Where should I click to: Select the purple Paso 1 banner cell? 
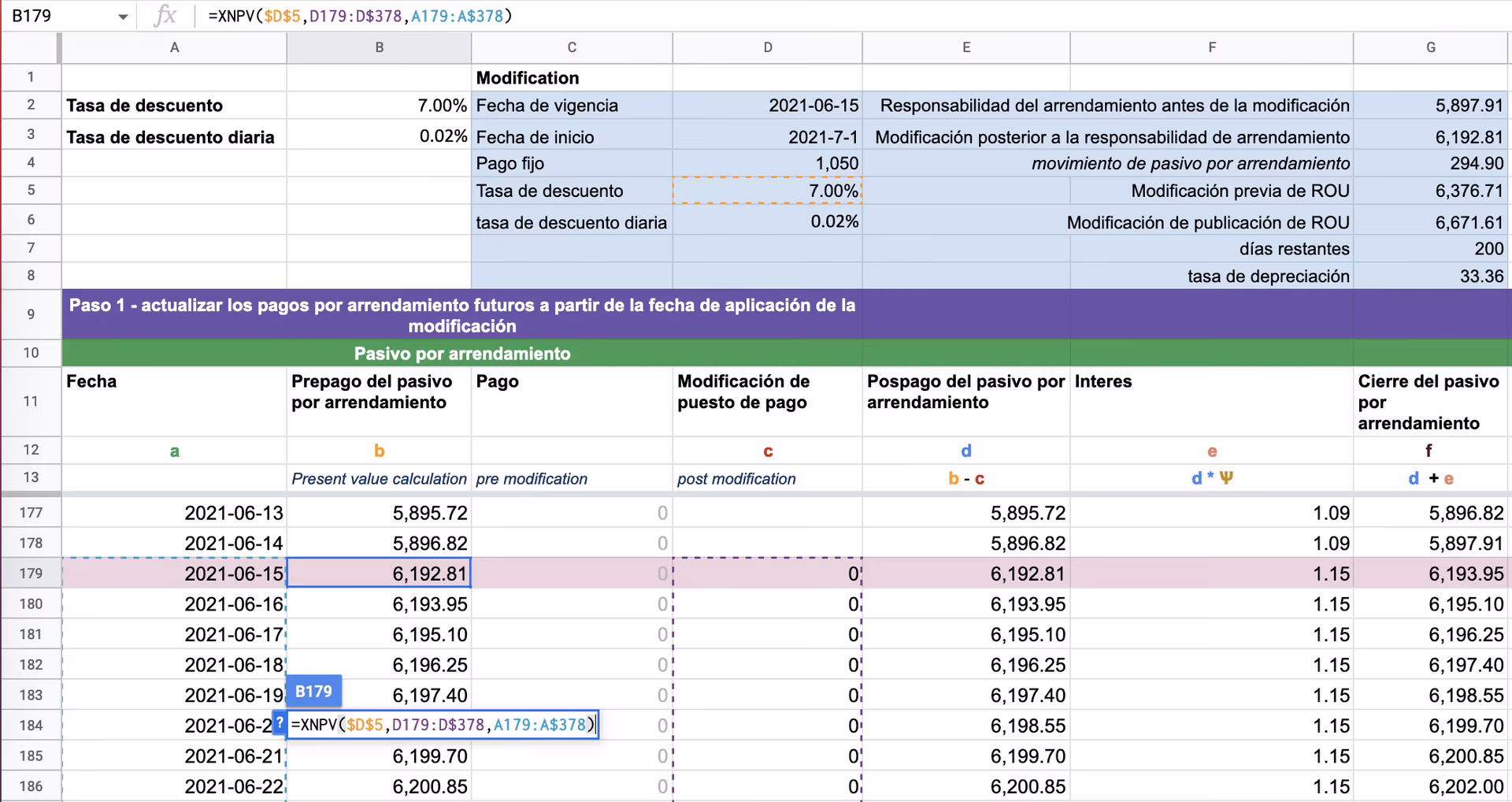[x=461, y=314]
